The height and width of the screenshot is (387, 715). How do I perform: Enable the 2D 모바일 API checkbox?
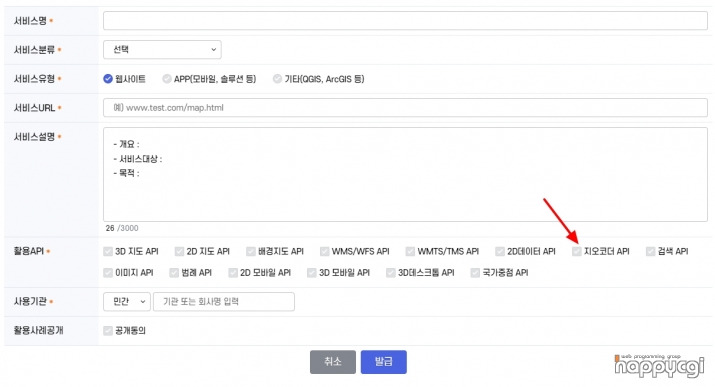[x=233, y=273]
